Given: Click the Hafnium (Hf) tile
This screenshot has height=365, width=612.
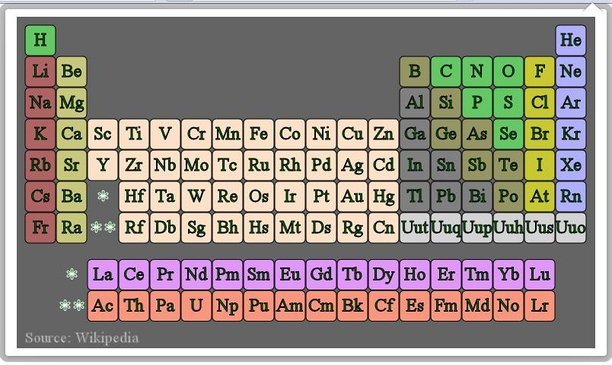Looking at the screenshot, I should point(134,196).
